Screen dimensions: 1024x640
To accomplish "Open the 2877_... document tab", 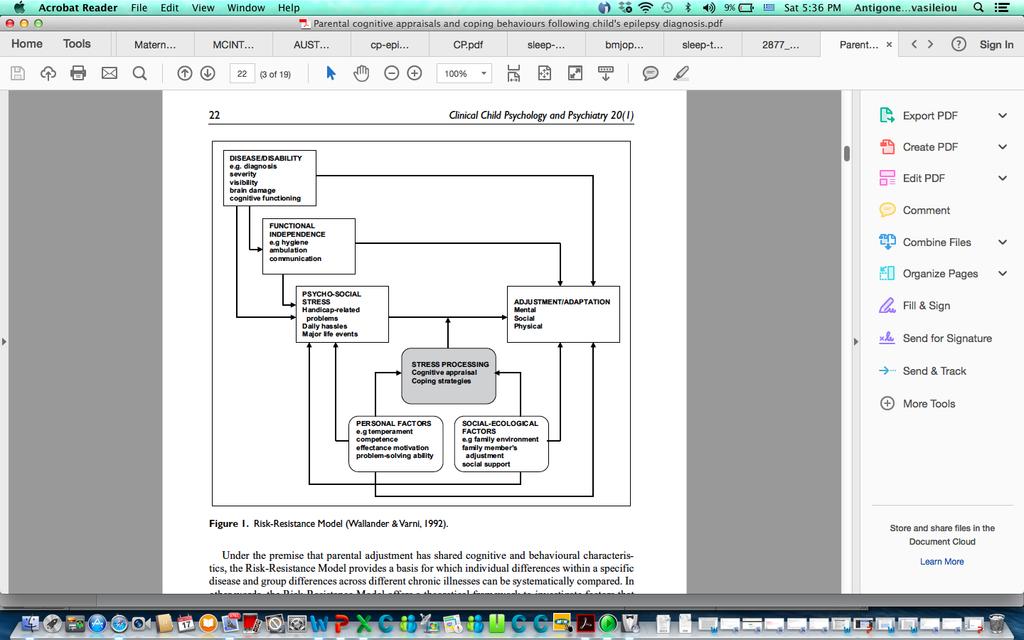I will [x=780, y=45].
